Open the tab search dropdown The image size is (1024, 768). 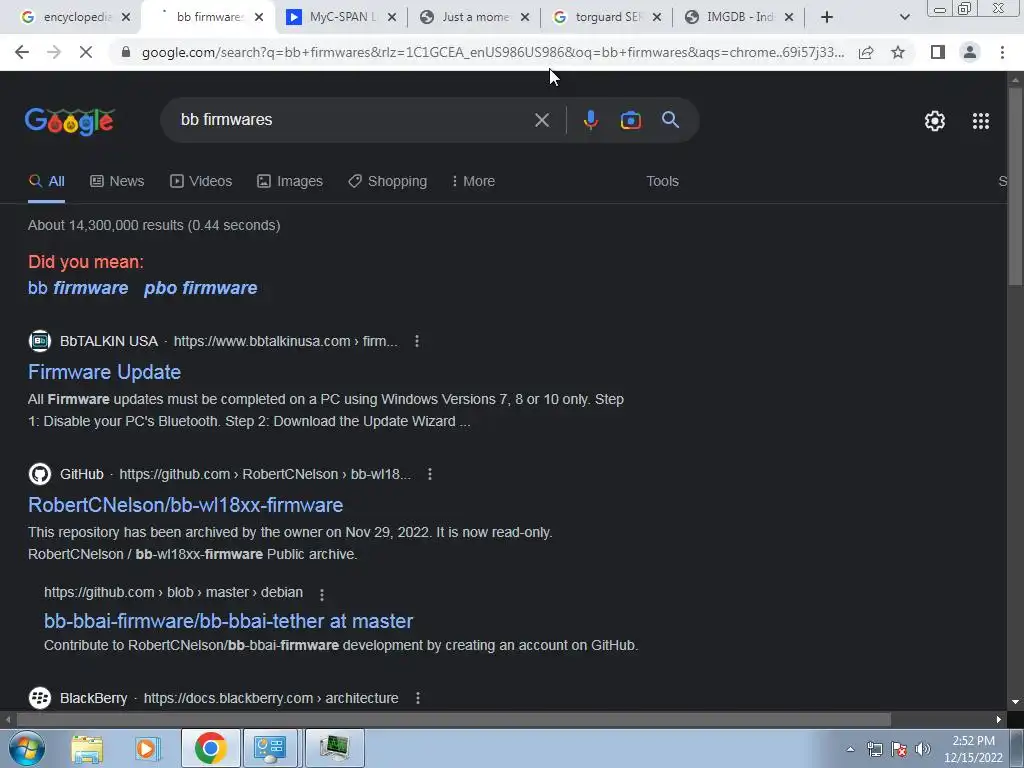[x=904, y=17]
